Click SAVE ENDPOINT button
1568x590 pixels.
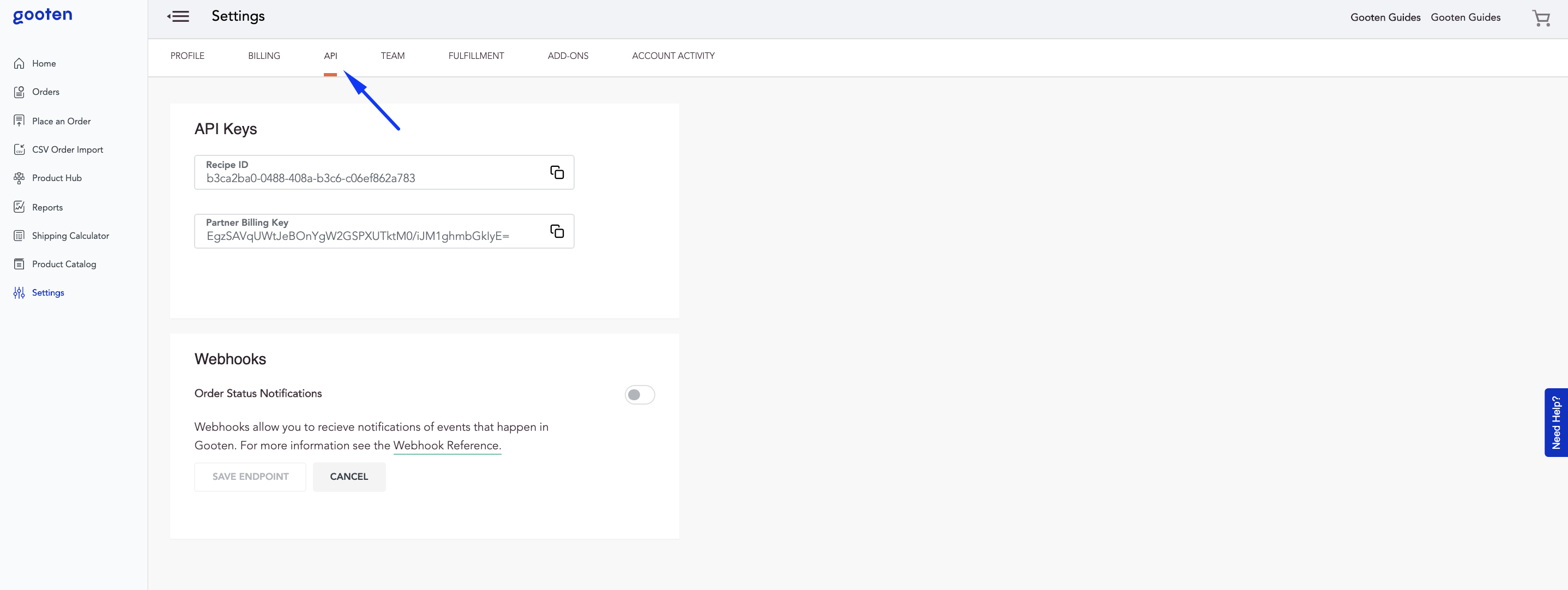click(x=250, y=477)
